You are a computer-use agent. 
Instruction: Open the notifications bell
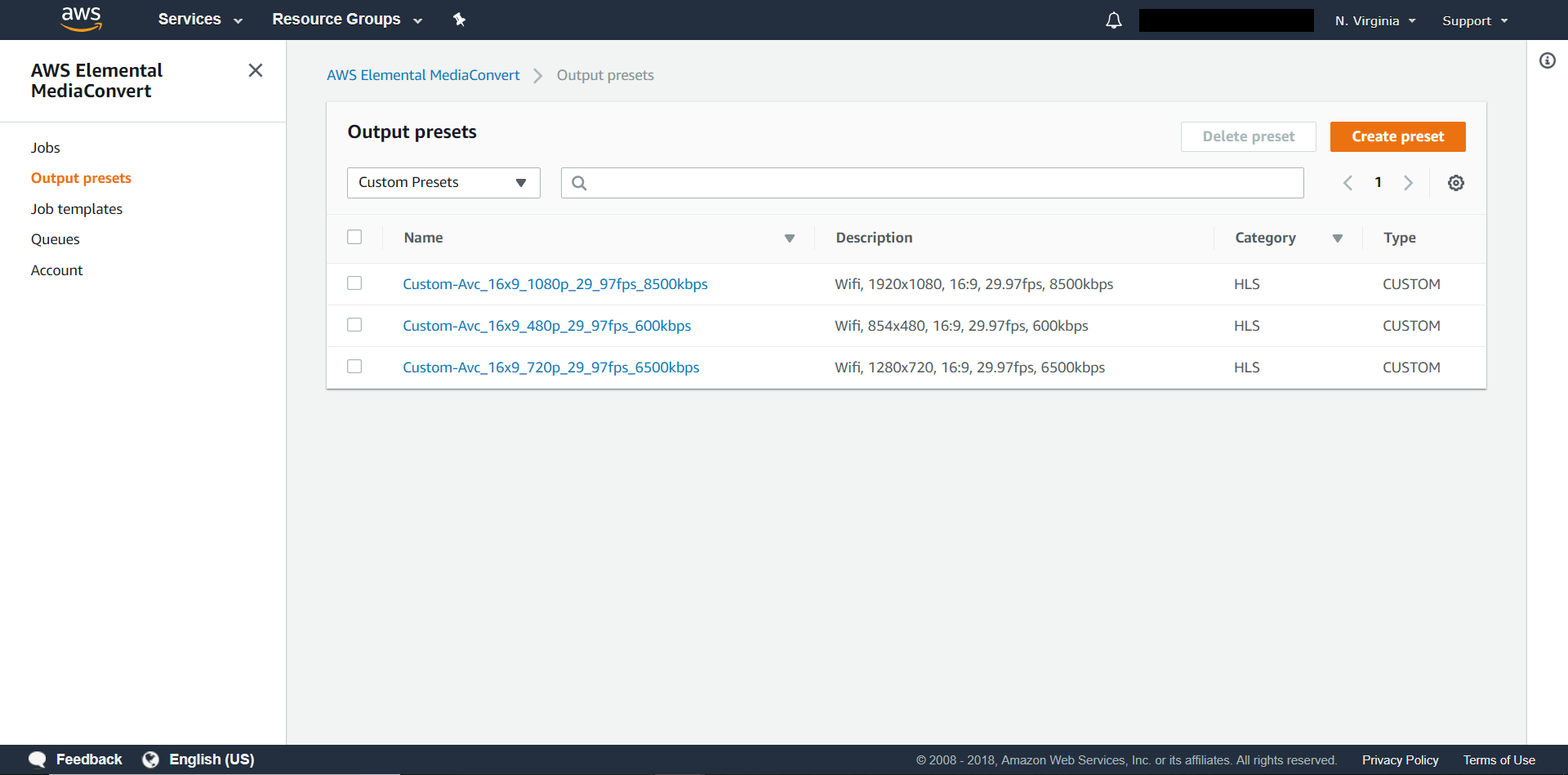click(1114, 20)
